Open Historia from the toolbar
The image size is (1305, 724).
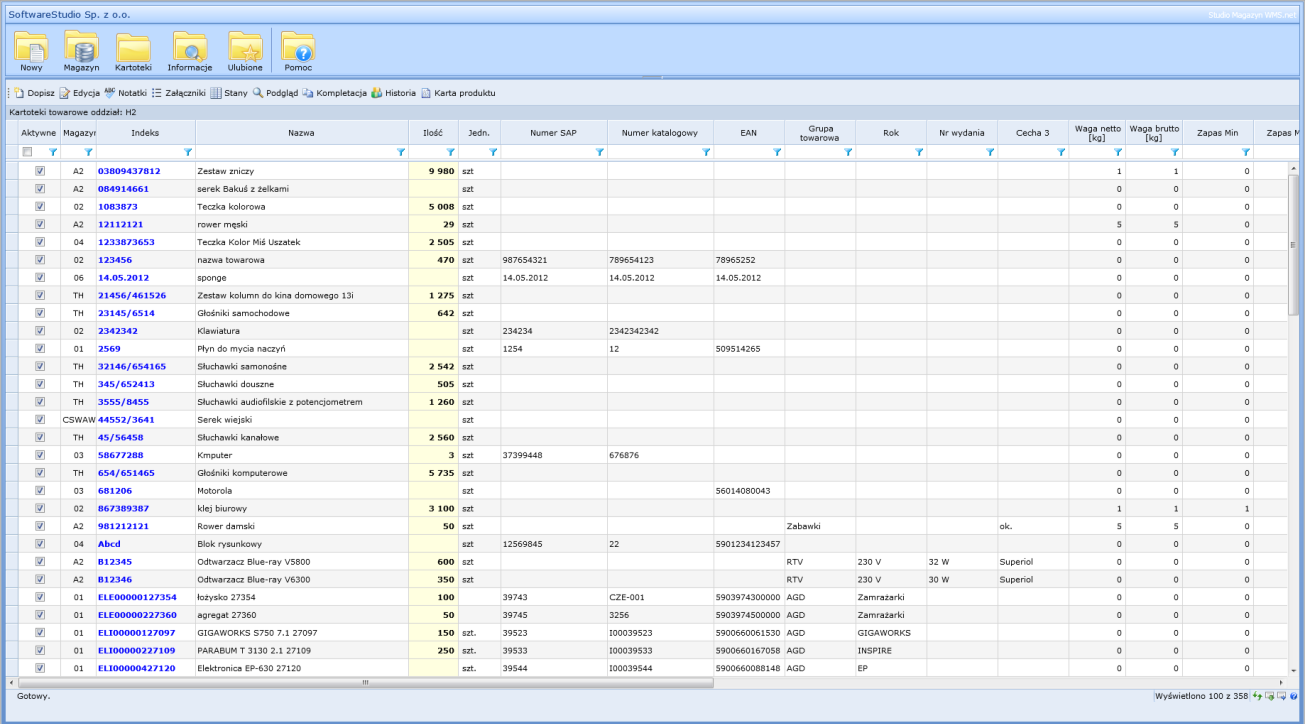[x=393, y=93]
